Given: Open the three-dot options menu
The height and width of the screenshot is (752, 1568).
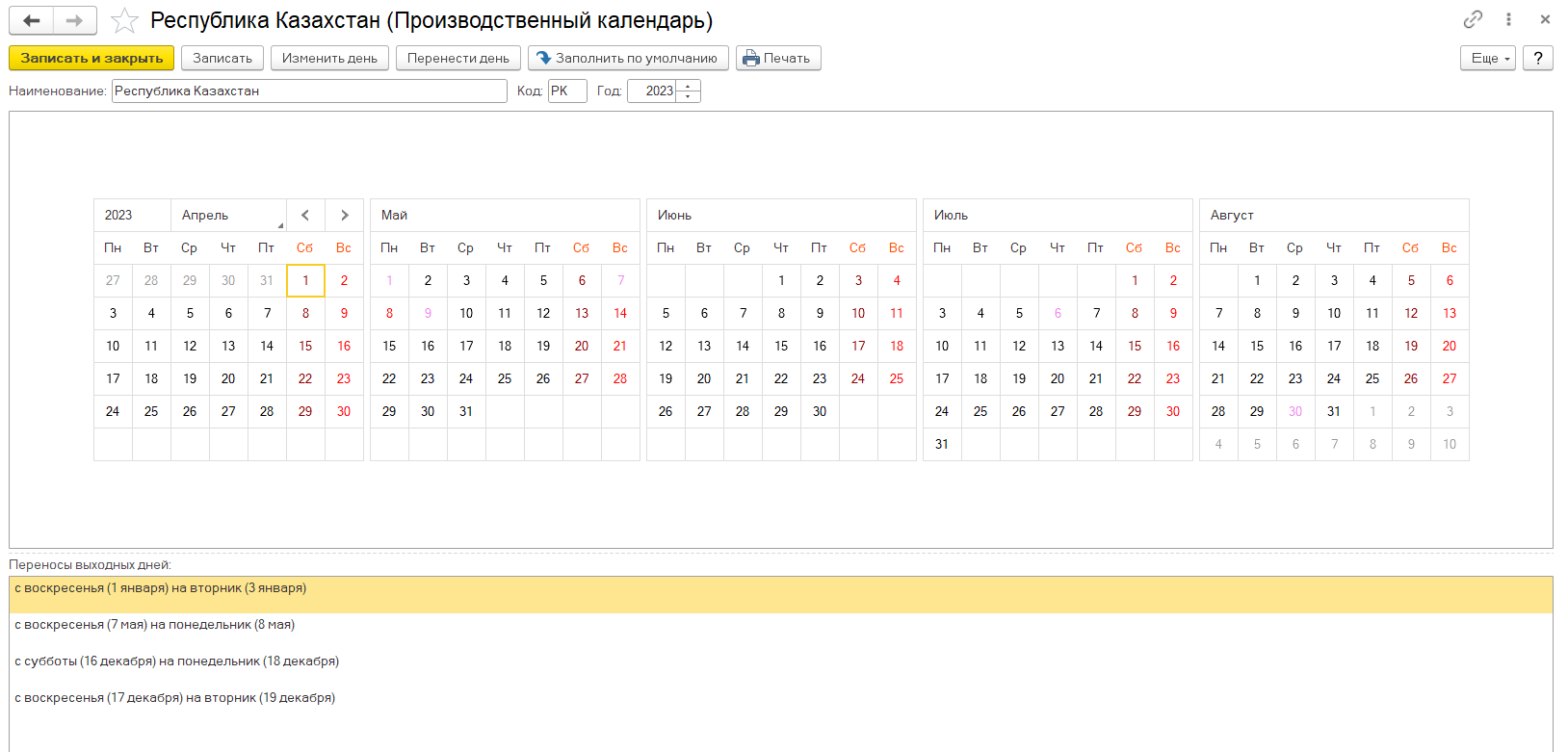Looking at the screenshot, I should (1508, 19).
